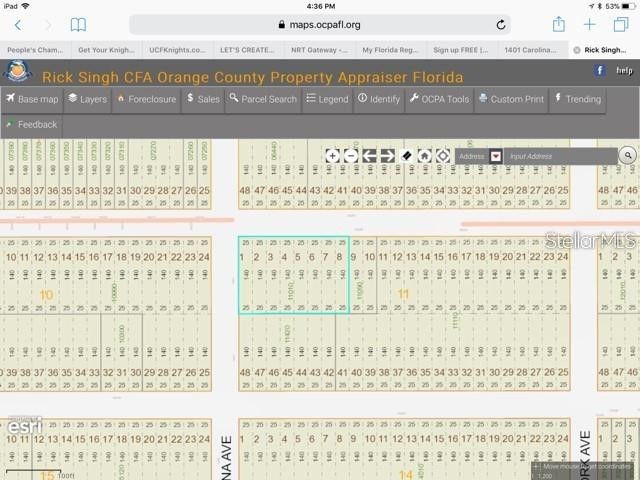The image size is (640, 480).
Task: Open the Base map menu
Action: click(x=32, y=99)
